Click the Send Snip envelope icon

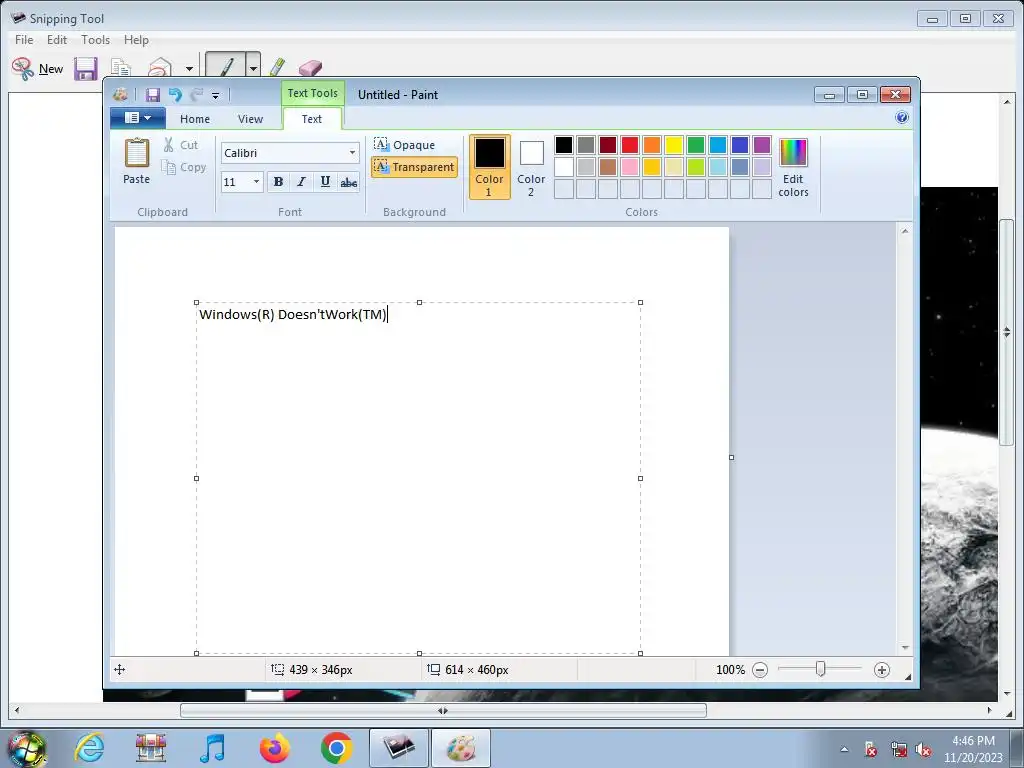point(160,68)
